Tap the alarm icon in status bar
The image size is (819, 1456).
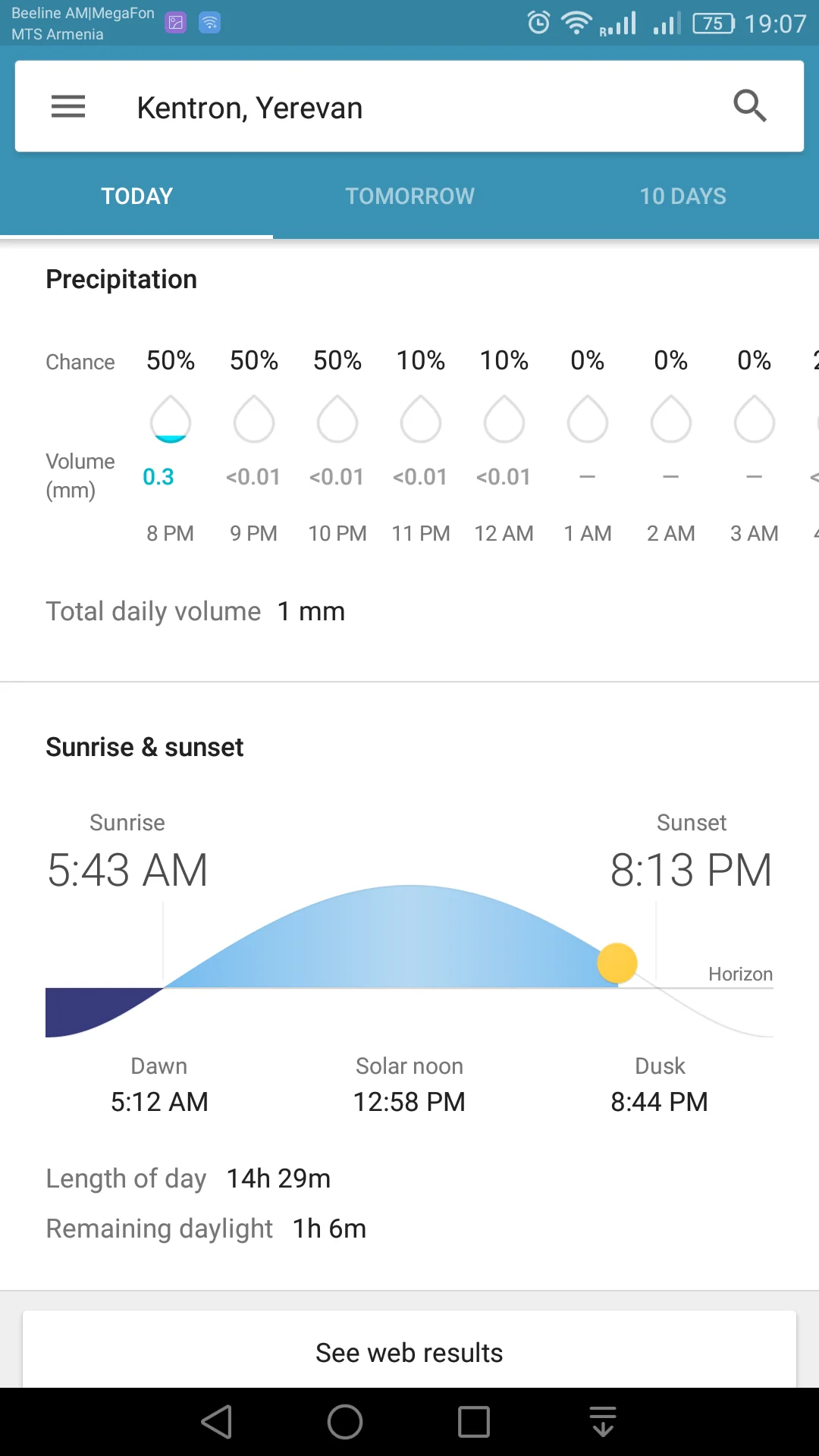click(x=538, y=23)
